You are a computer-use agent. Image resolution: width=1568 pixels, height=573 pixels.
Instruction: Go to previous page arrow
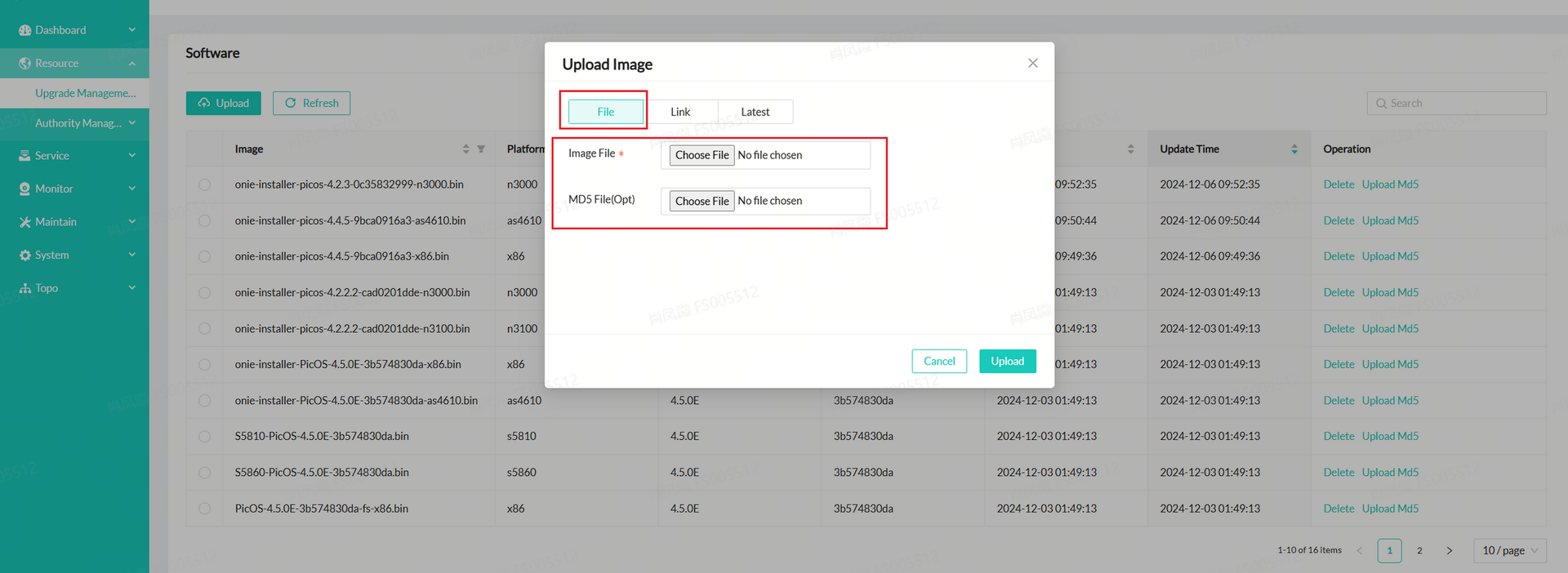point(1360,550)
